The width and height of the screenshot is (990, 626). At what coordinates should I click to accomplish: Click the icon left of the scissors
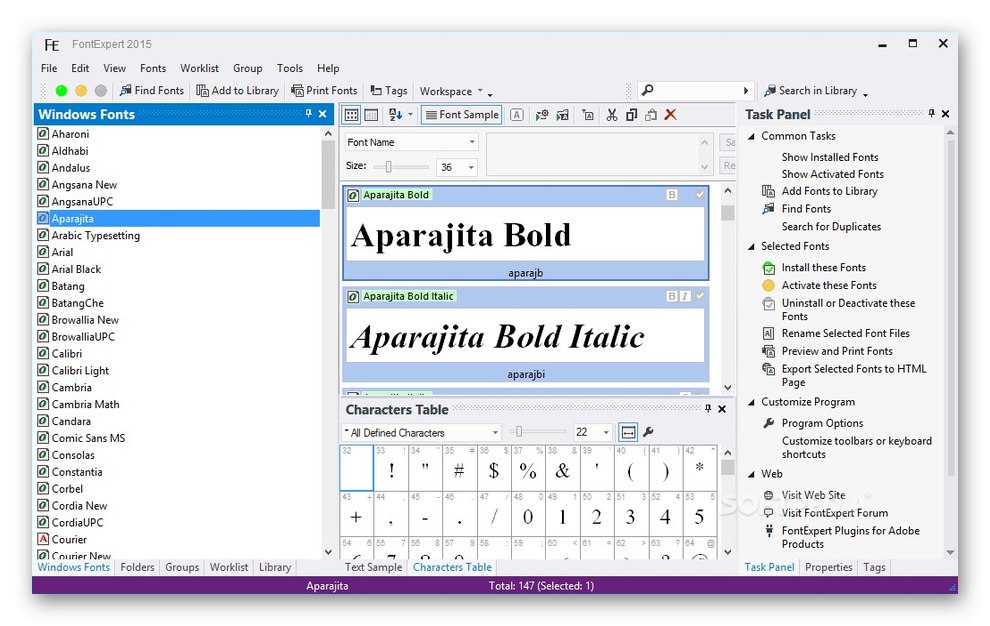click(588, 115)
